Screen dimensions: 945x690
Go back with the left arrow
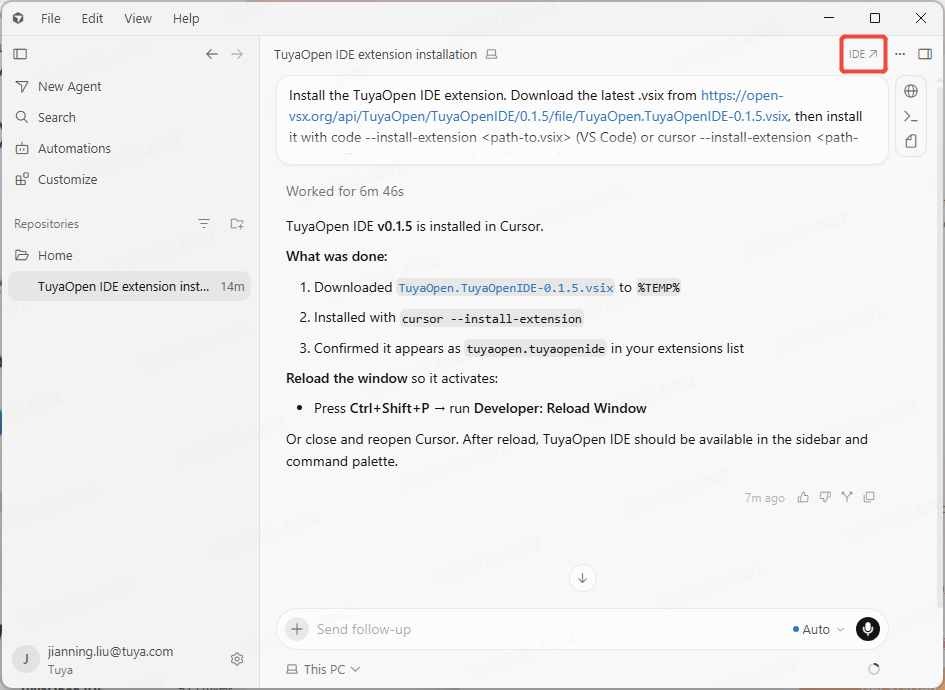click(x=212, y=54)
